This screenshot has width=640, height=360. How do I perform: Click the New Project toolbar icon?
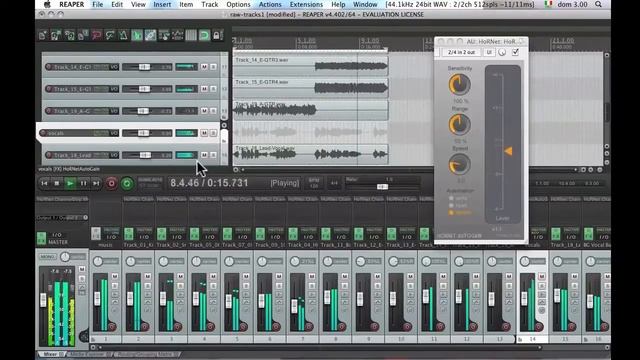(43, 36)
